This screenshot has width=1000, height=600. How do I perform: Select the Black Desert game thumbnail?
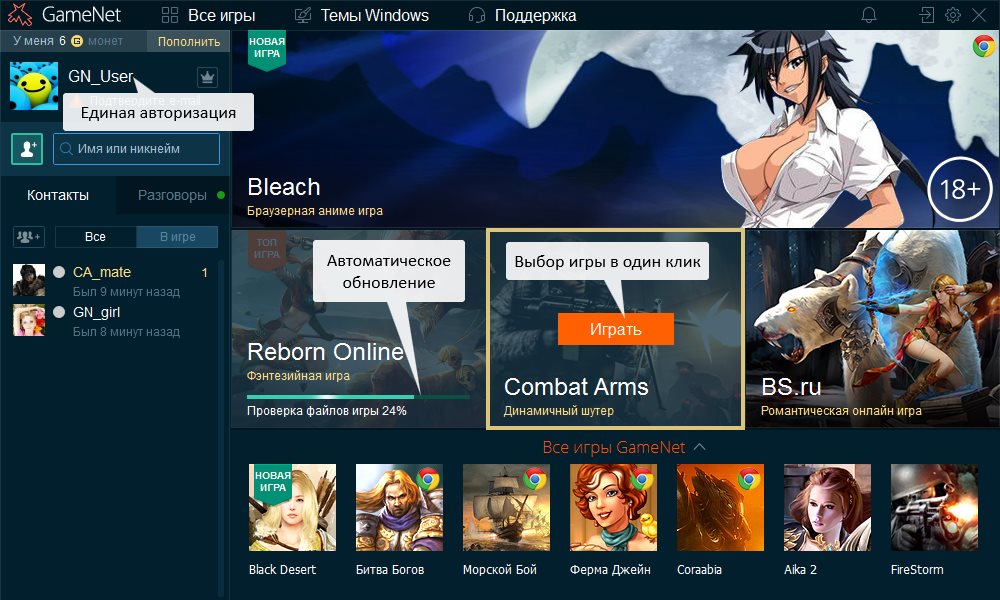[x=292, y=508]
